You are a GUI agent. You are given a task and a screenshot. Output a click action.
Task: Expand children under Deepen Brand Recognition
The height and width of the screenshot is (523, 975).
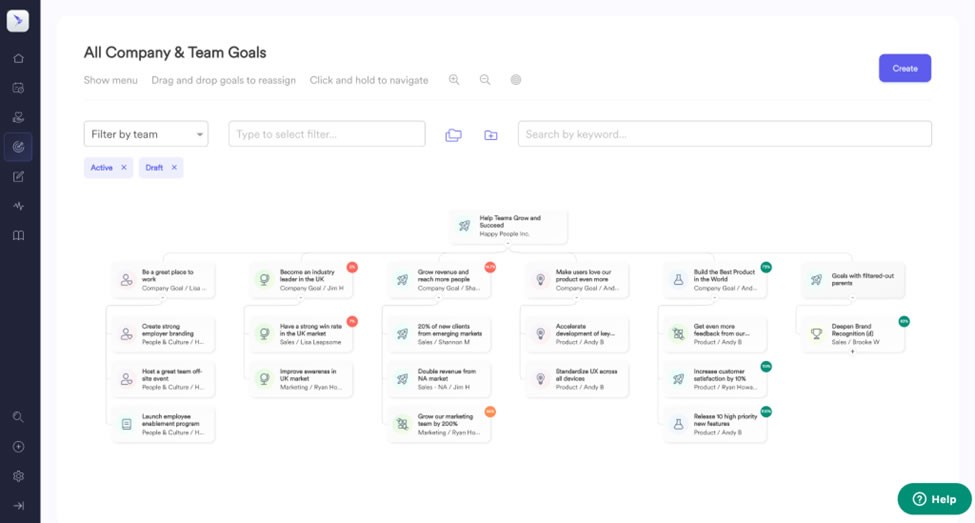point(853,351)
